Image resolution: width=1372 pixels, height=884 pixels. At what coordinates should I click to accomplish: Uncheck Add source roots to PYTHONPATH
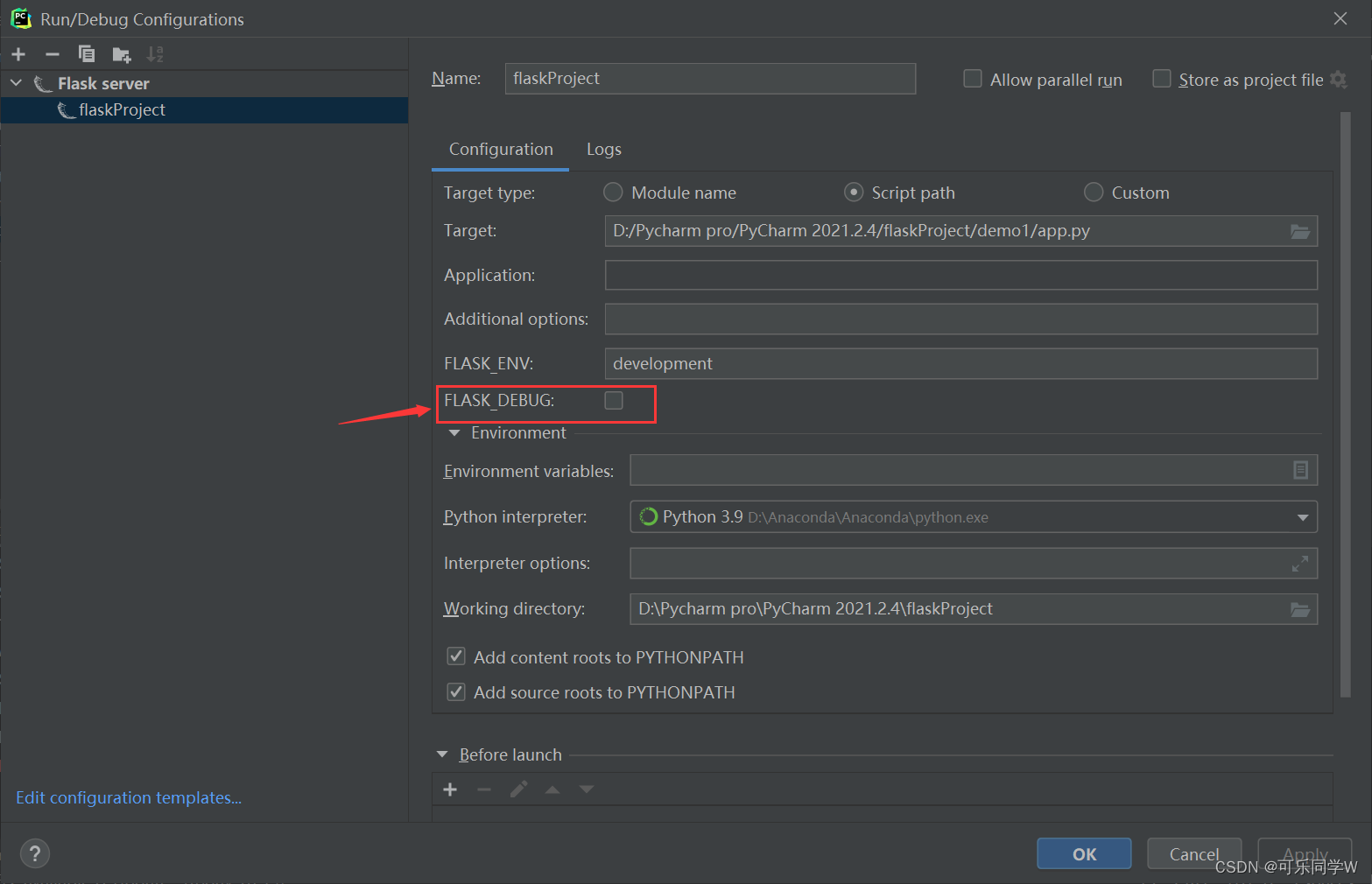[x=456, y=691]
